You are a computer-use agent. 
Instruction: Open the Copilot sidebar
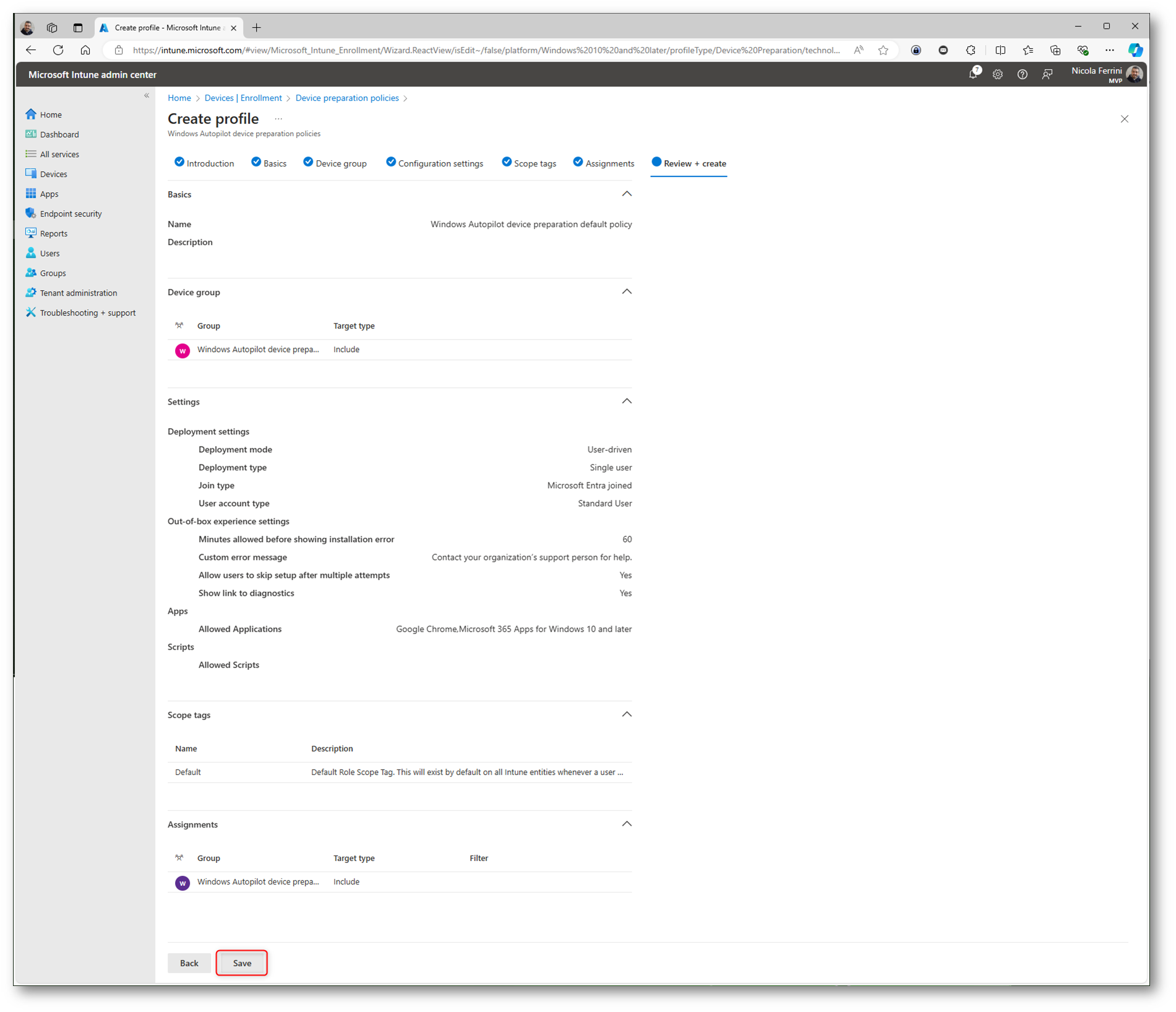[x=1135, y=50]
